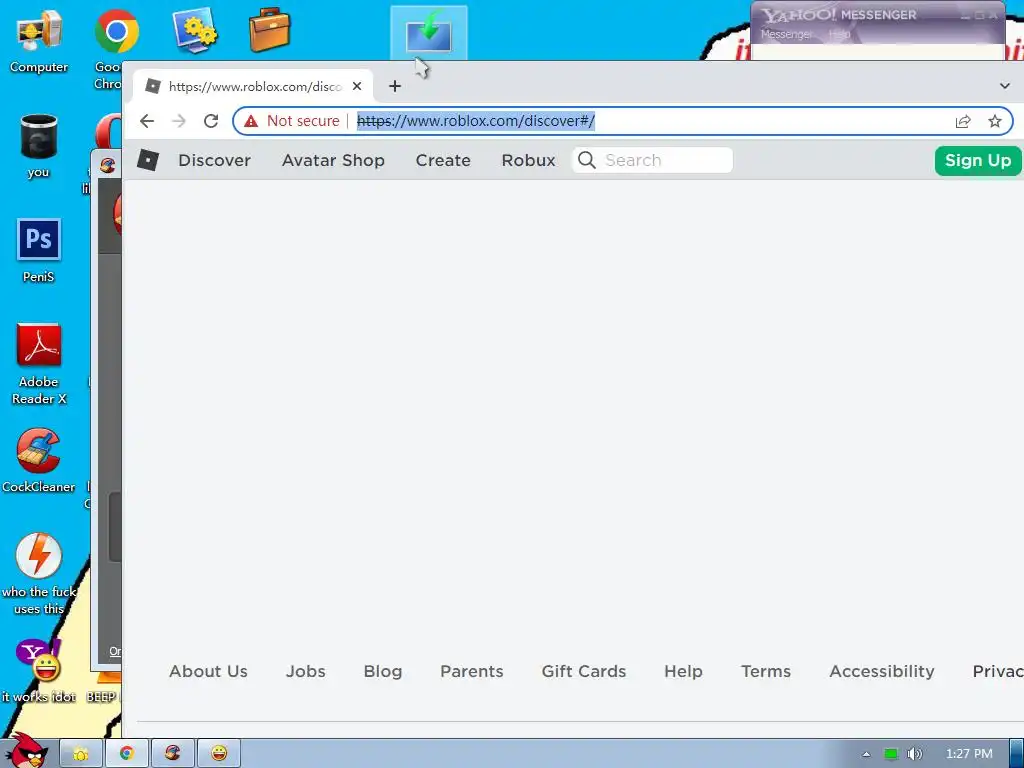Click the smiley Yahoo taskbar button
Viewport: 1024px width, 768px height.
point(219,754)
